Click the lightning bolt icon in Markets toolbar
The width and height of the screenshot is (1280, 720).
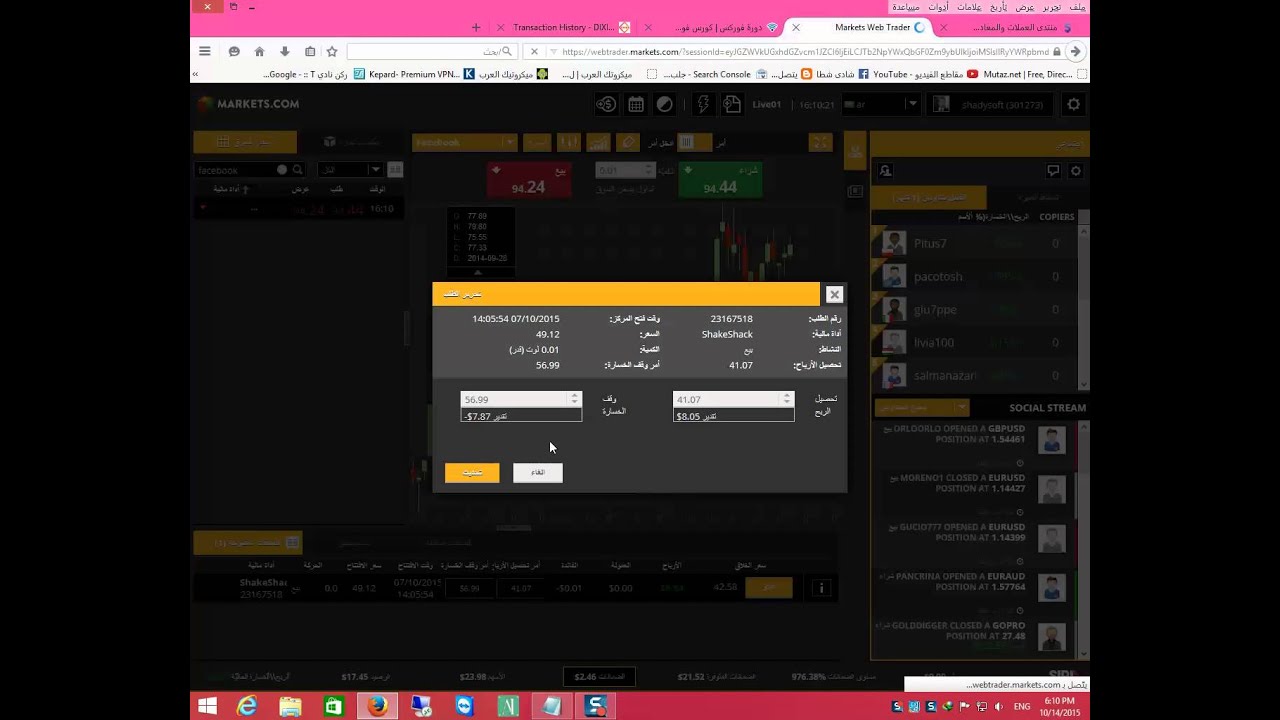703,104
